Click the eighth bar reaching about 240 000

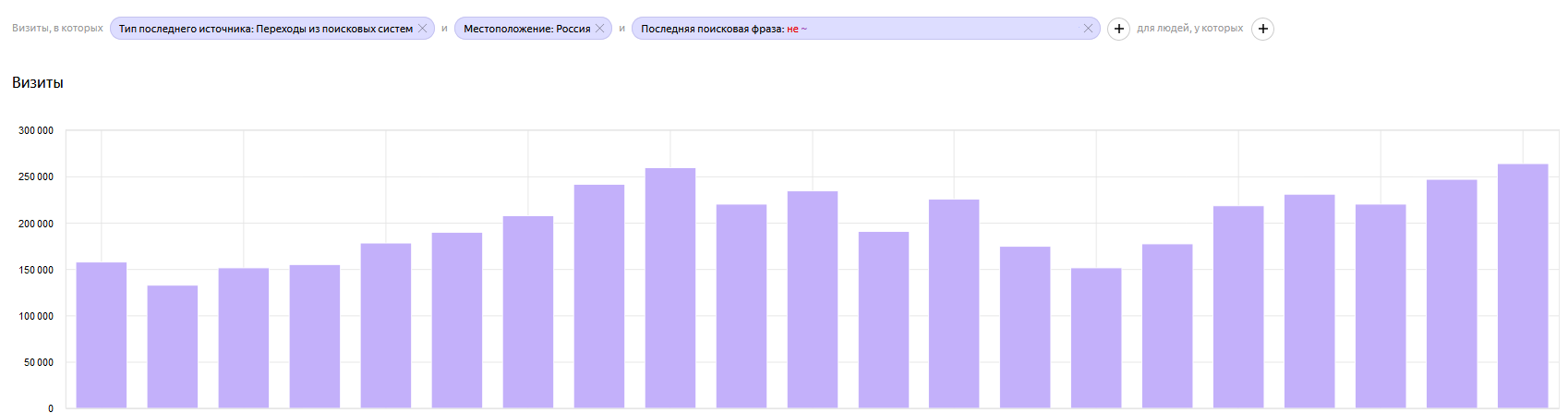coord(599,296)
